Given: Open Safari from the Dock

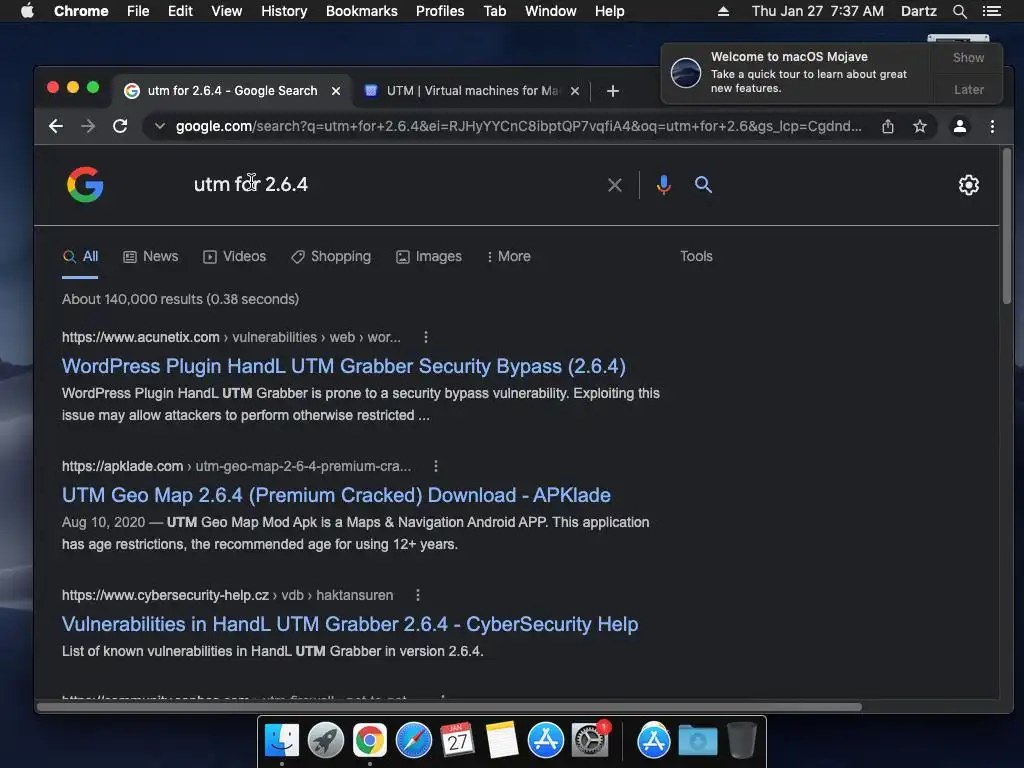Looking at the screenshot, I should pos(413,741).
